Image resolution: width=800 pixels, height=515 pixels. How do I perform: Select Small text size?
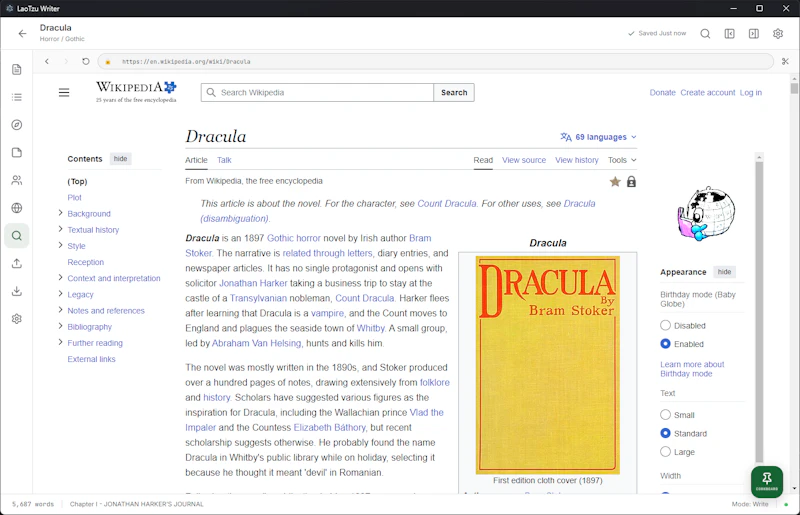(x=665, y=414)
